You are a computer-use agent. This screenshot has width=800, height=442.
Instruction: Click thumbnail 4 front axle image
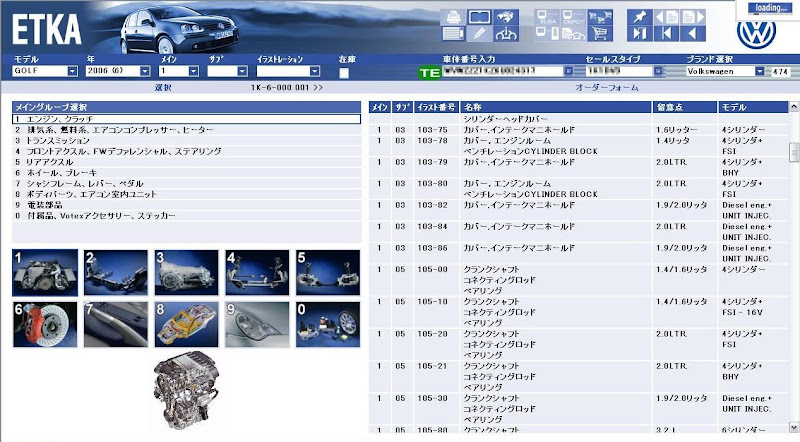pyautogui.click(x=257, y=273)
